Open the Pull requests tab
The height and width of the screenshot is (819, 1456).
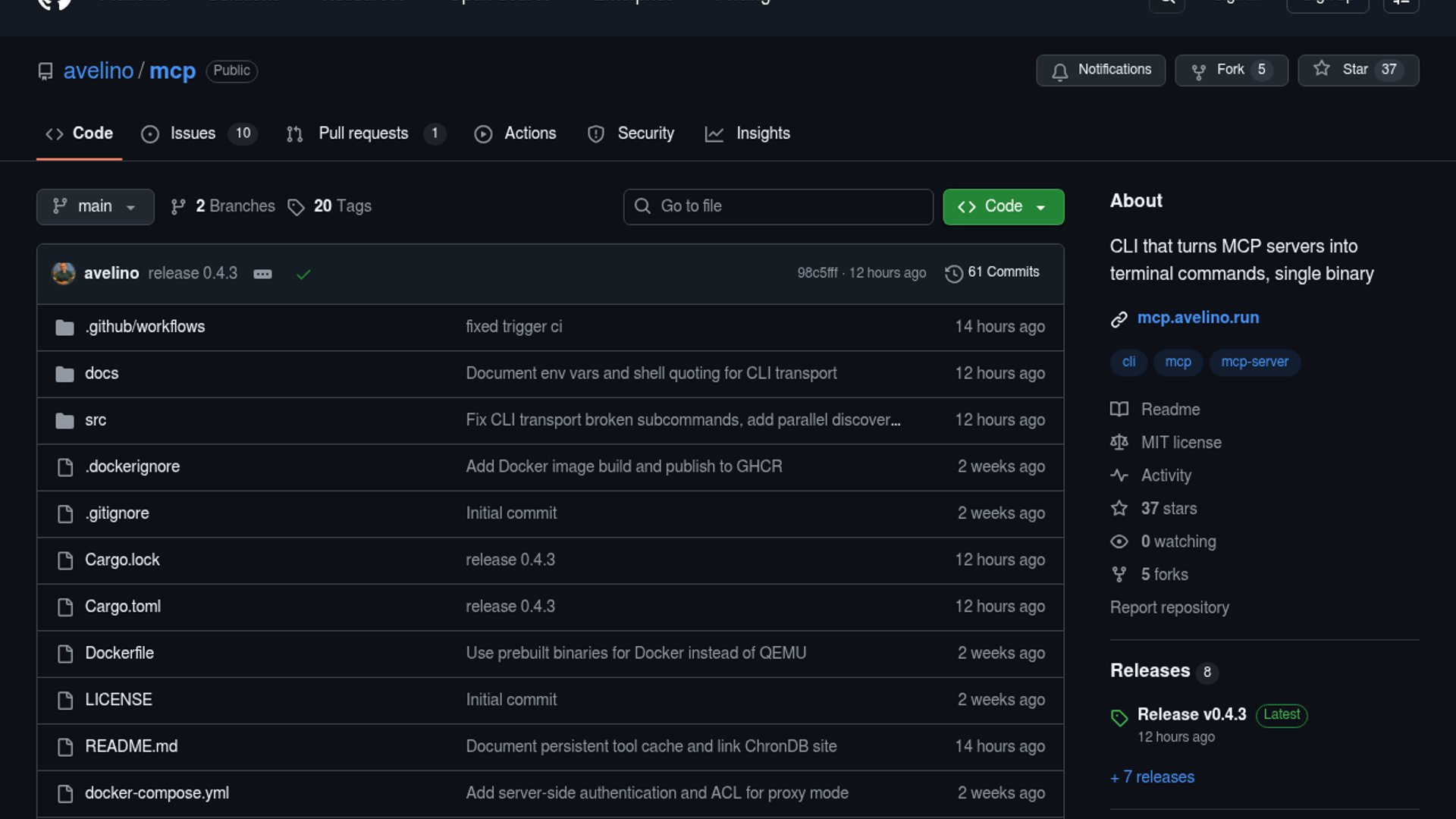pos(363,133)
